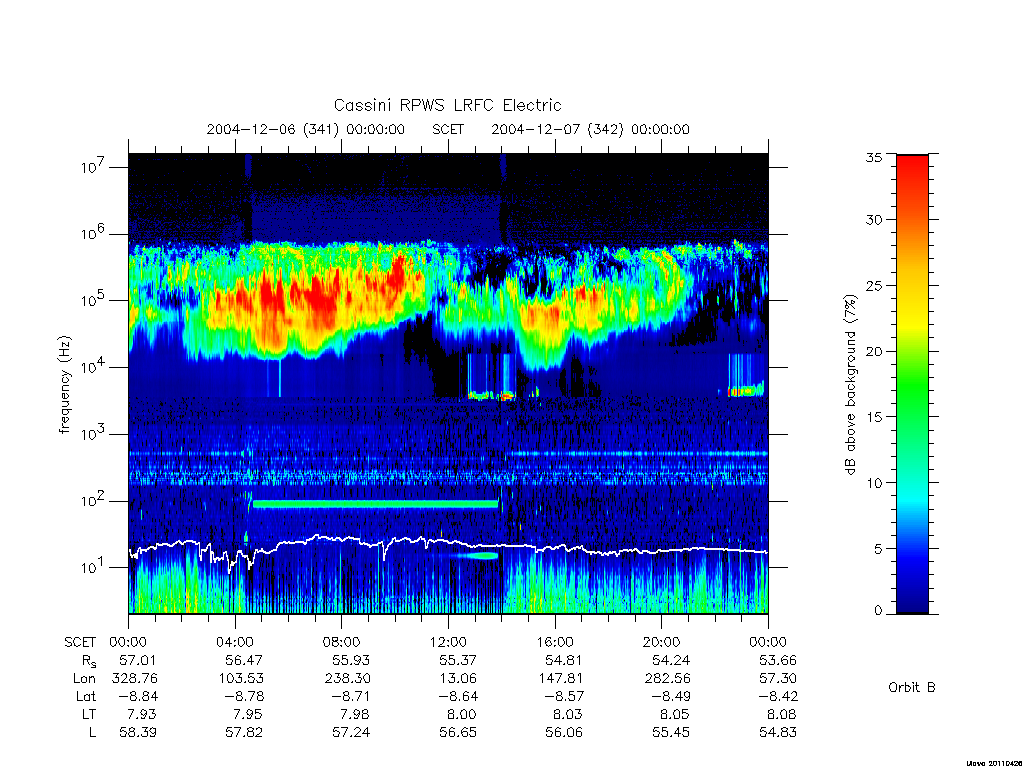Click the LT row value 7.93

(x=142, y=714)
